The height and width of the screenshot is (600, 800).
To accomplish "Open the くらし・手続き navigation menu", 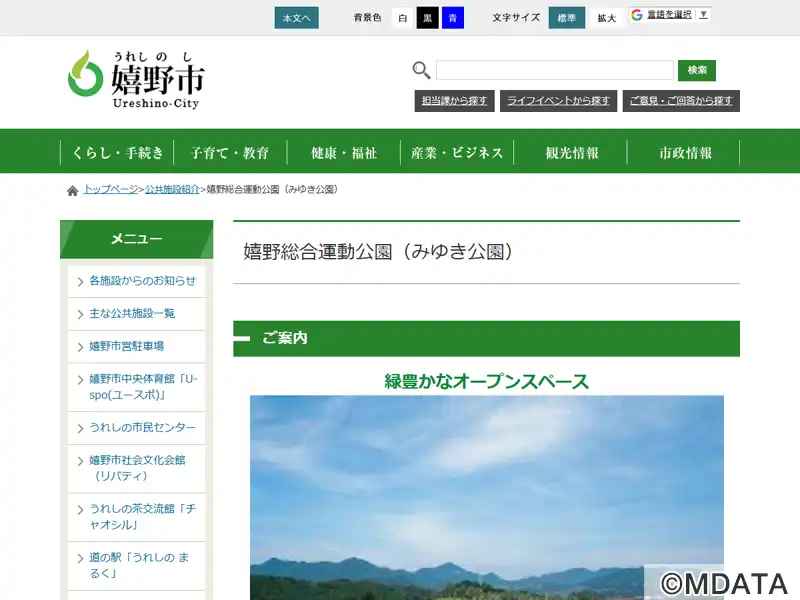I will 117,153.
